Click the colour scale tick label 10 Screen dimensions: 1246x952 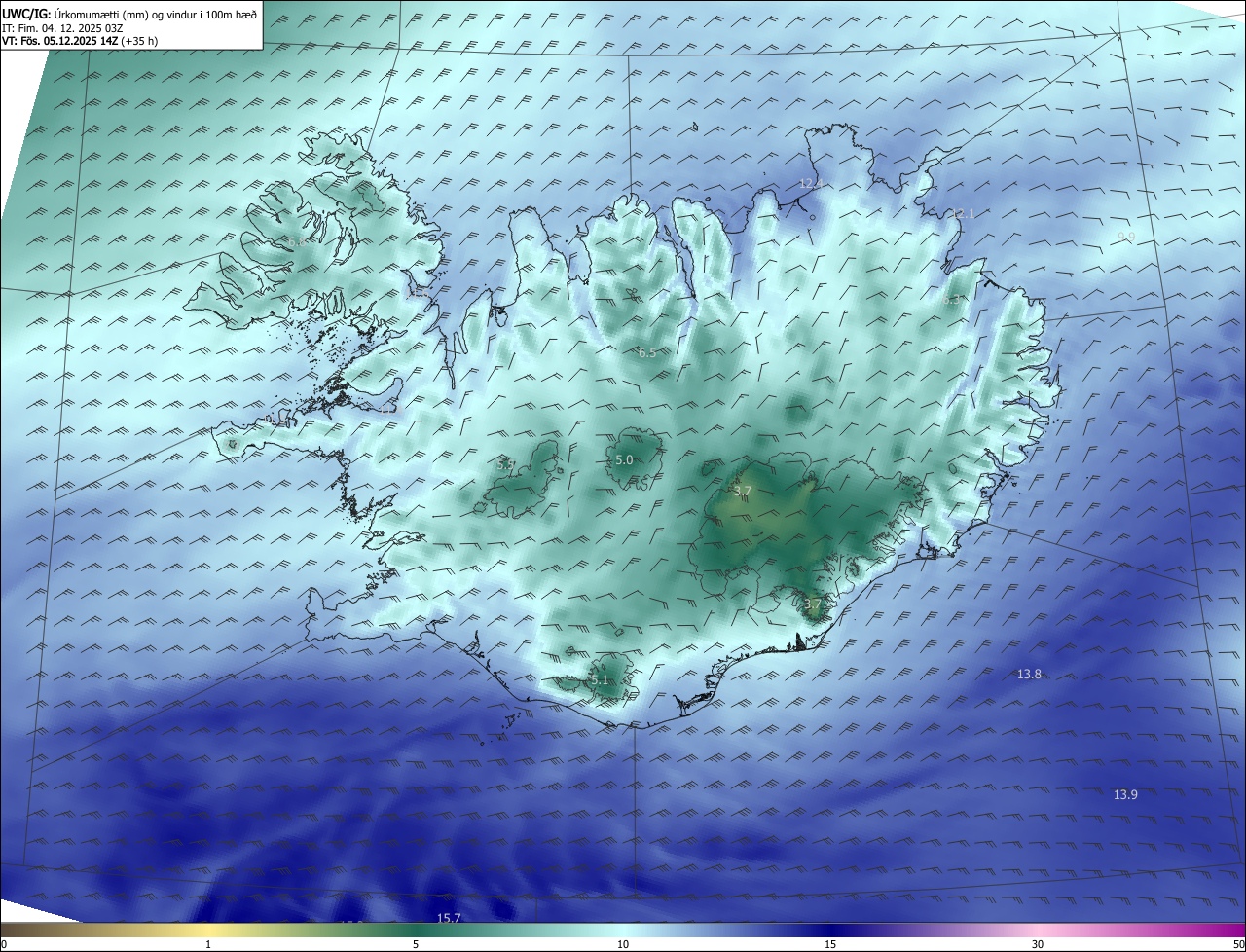point(623,944)
